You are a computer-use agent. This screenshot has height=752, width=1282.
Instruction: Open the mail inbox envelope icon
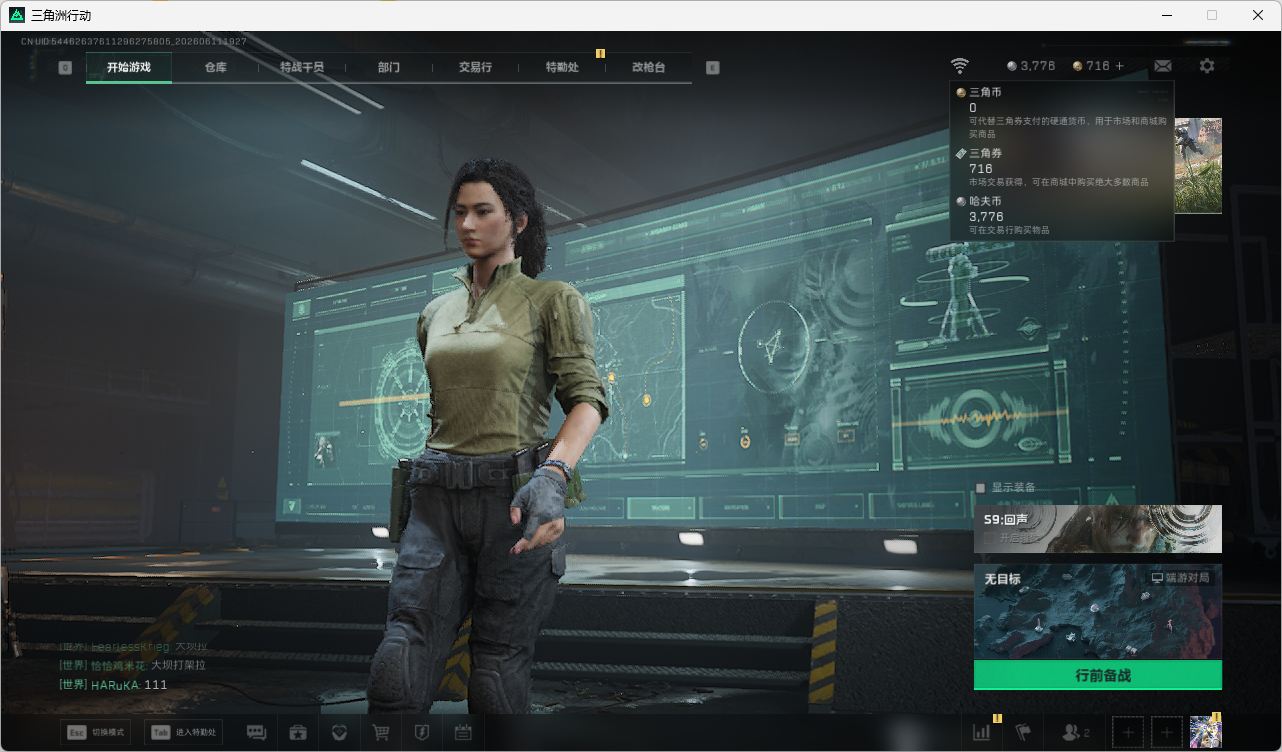point(1162,66)
